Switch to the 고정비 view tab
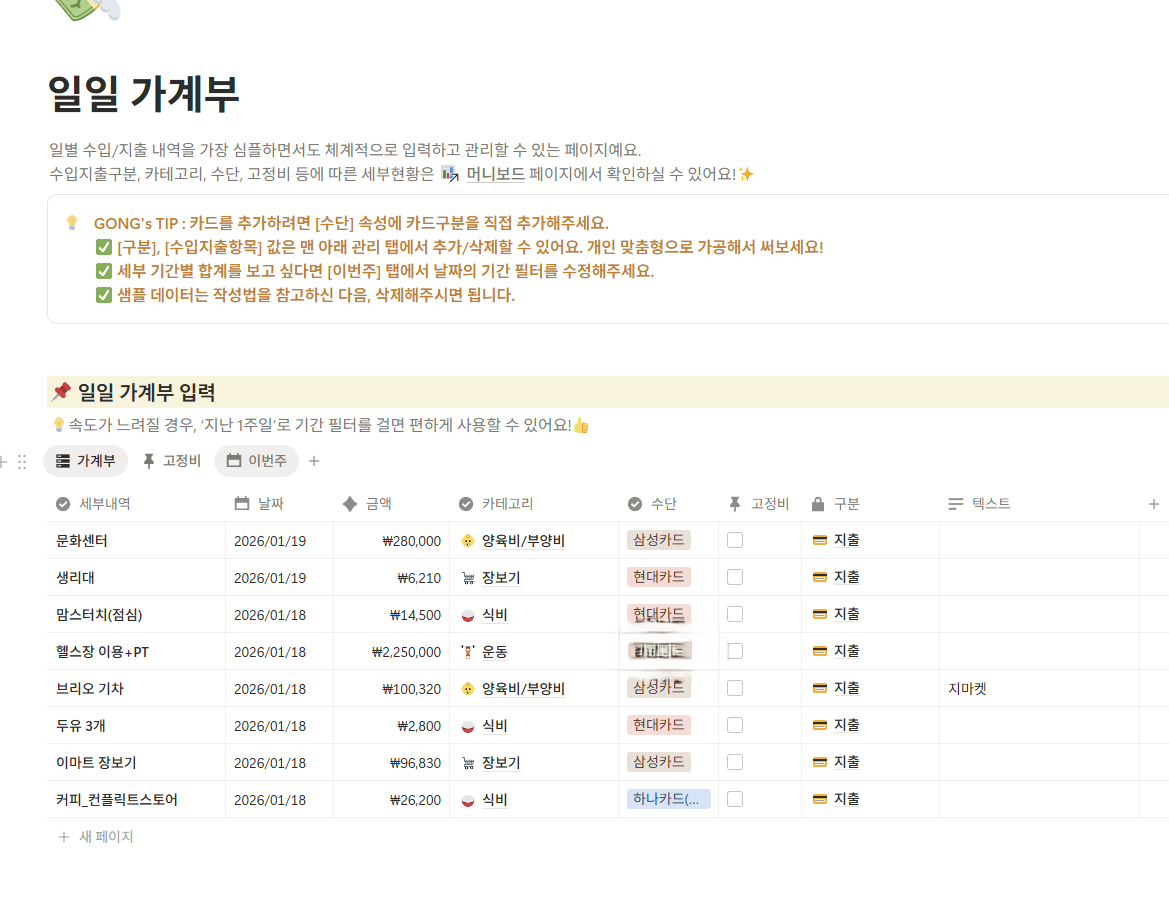The image size is (1169, 900). click(x=171, y=461)
